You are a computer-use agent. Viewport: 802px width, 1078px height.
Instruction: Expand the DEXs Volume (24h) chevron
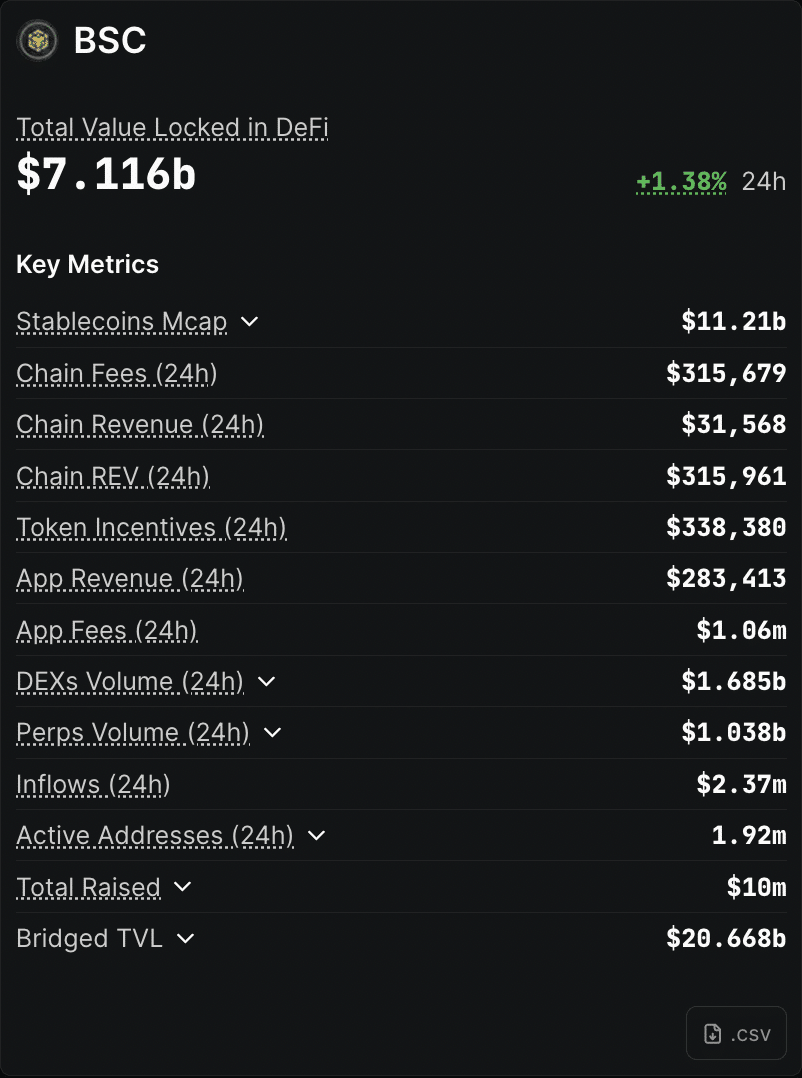pyautogui.click(x=266, y=682)
